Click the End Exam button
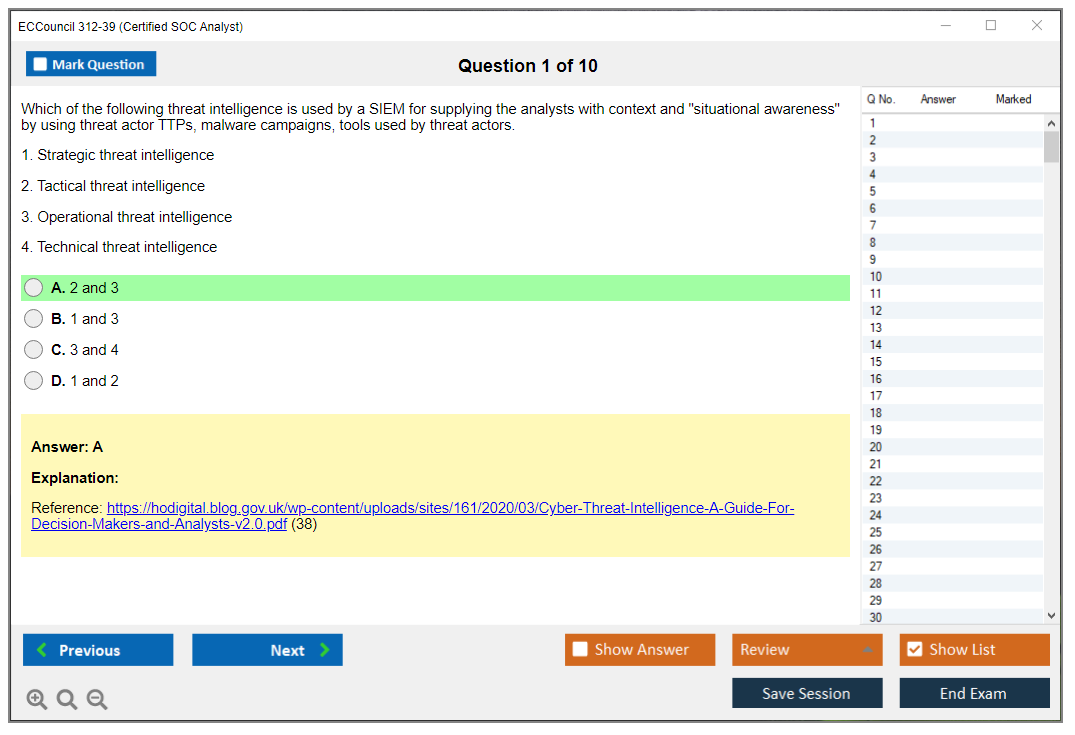 pos(973,693)
